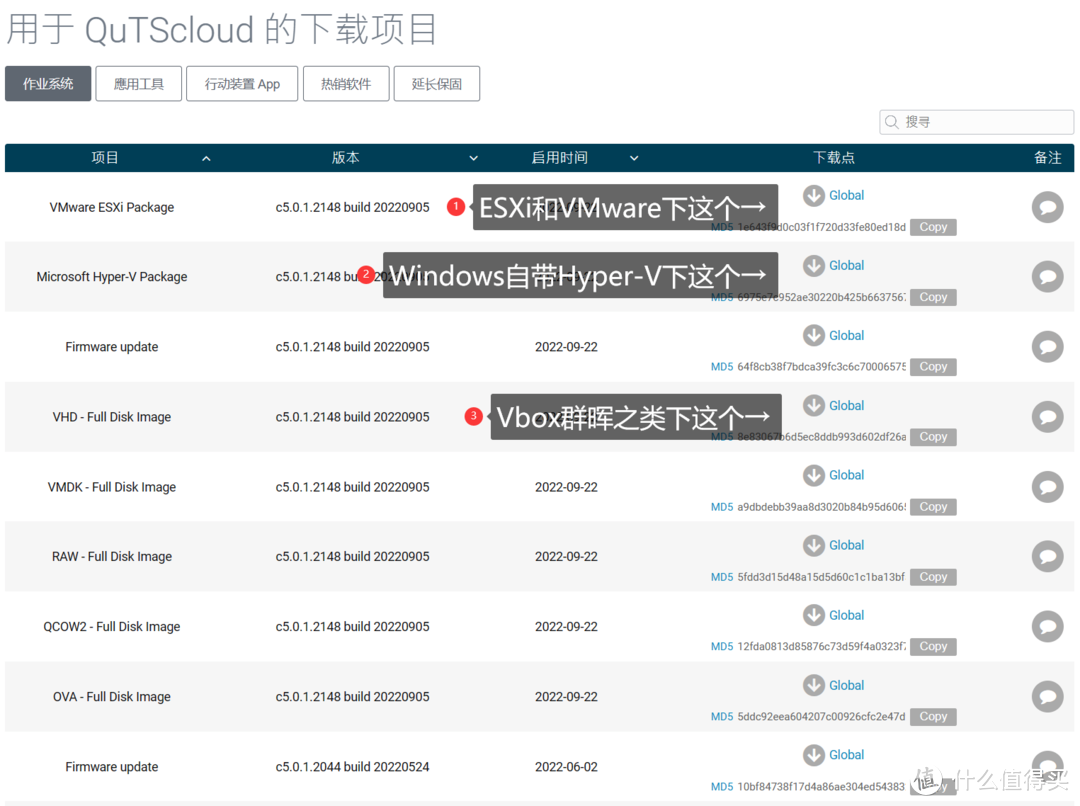Open the notes bubble for VMware ESXi Package
Screen dimensions: 1080x806
pyautogui.click(x=1047, y=207)
